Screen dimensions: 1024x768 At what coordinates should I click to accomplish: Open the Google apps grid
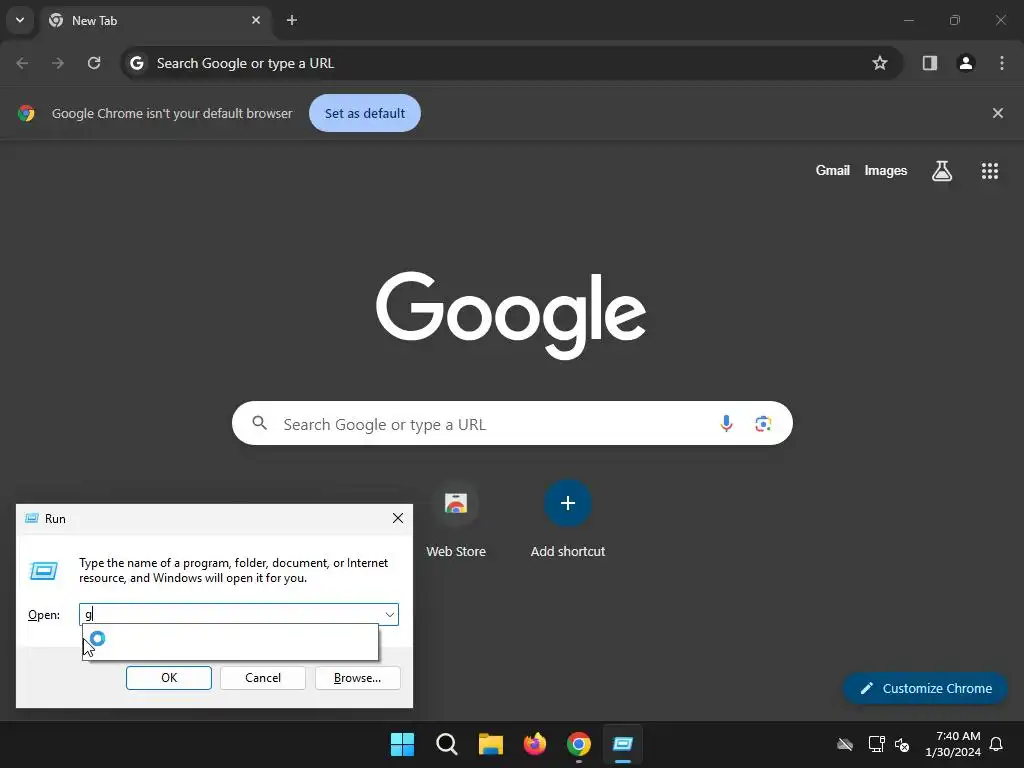point(990,171)
